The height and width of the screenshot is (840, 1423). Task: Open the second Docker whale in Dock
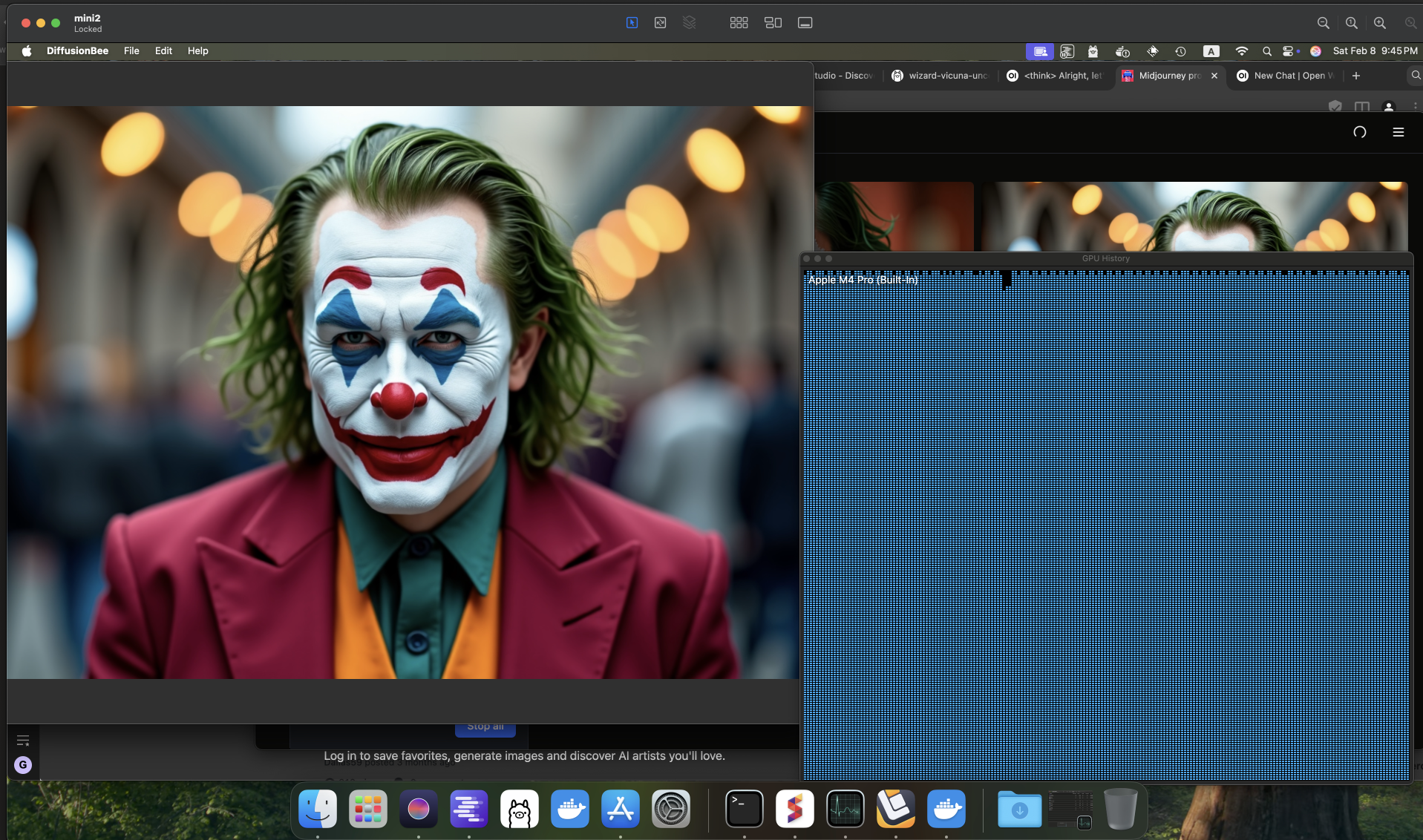(946, 809)
